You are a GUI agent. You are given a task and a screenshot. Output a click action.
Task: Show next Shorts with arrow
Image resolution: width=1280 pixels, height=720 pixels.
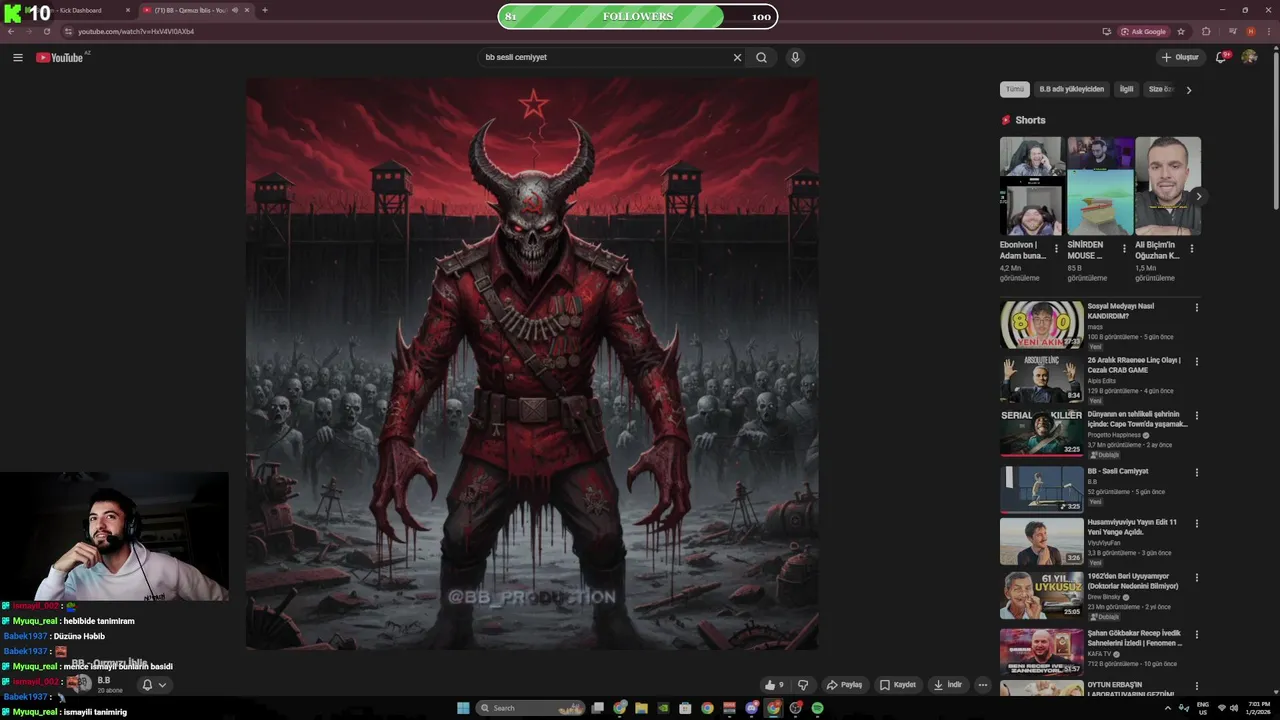[x=1198, y=196]
